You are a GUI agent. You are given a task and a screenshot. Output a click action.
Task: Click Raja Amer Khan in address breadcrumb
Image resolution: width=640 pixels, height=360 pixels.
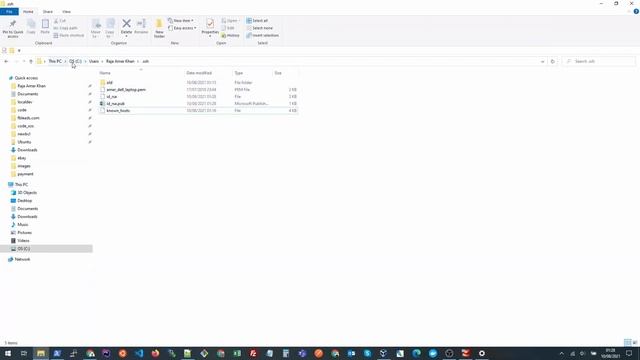120,61
